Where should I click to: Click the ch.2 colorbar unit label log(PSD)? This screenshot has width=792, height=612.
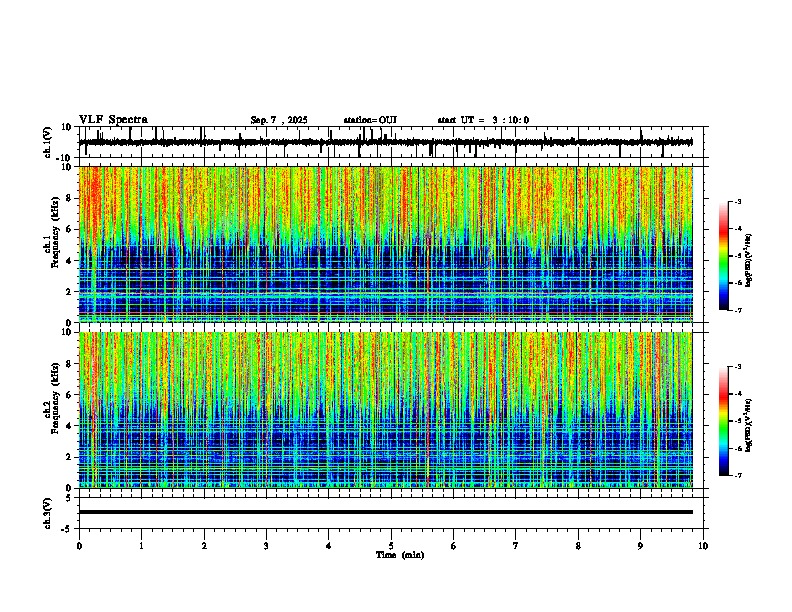click(x=749, y=425)
